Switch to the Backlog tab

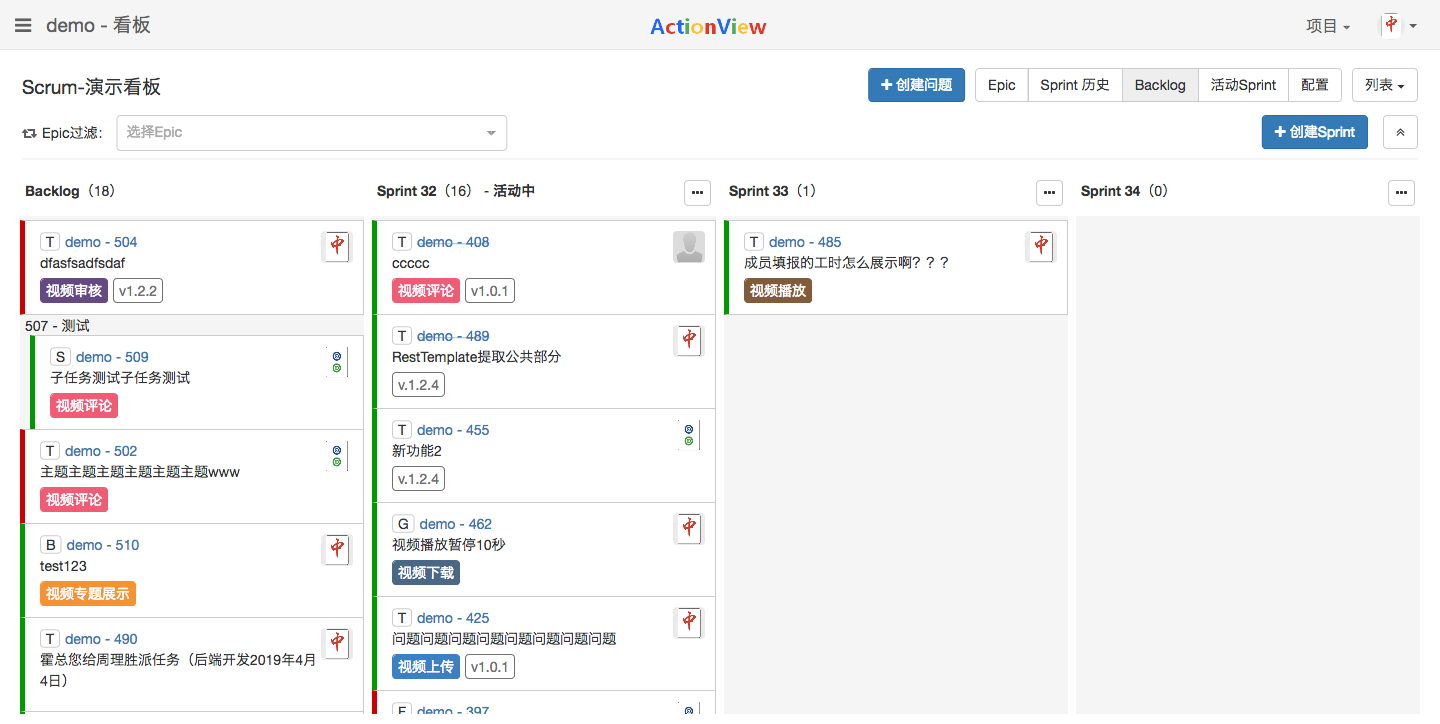tap(1160, 85)
